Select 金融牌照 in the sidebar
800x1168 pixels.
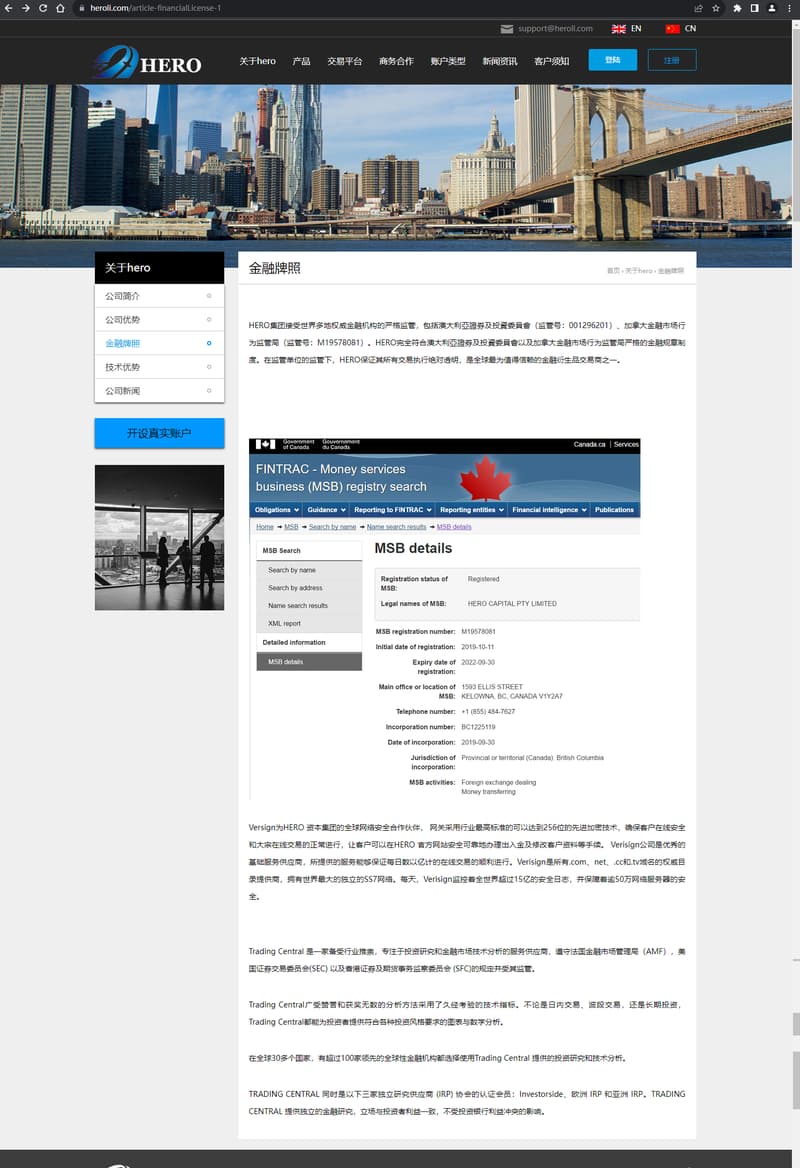pos(159,343)
